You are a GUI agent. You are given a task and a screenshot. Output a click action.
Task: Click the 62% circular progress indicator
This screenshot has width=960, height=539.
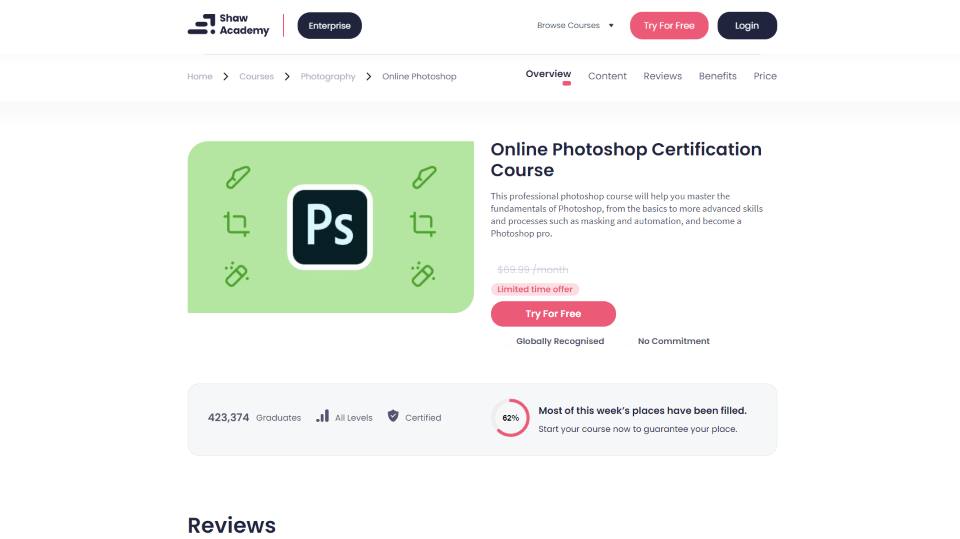511,418
